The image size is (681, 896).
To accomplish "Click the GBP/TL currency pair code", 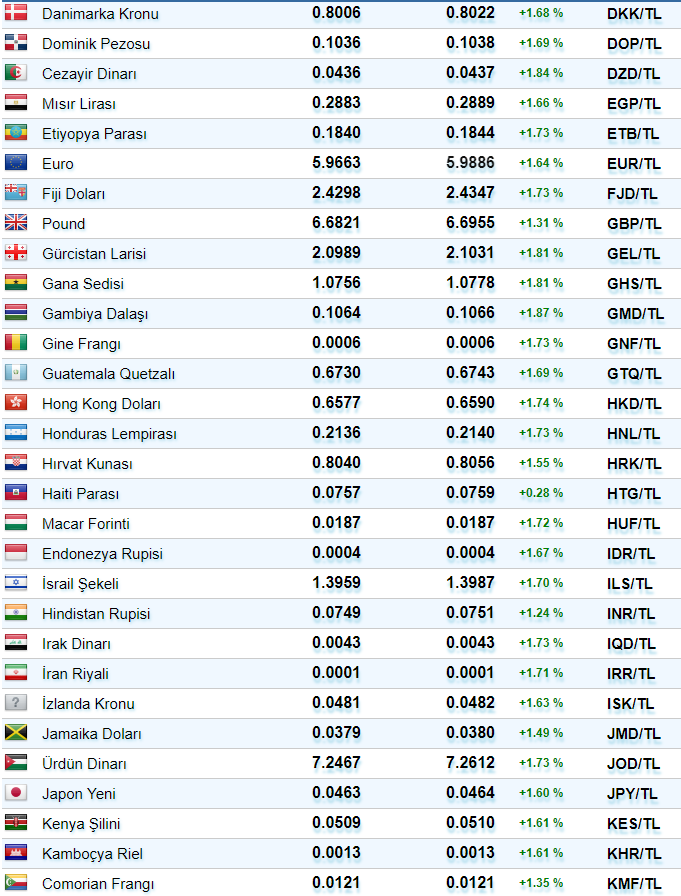I will (633, 224).
